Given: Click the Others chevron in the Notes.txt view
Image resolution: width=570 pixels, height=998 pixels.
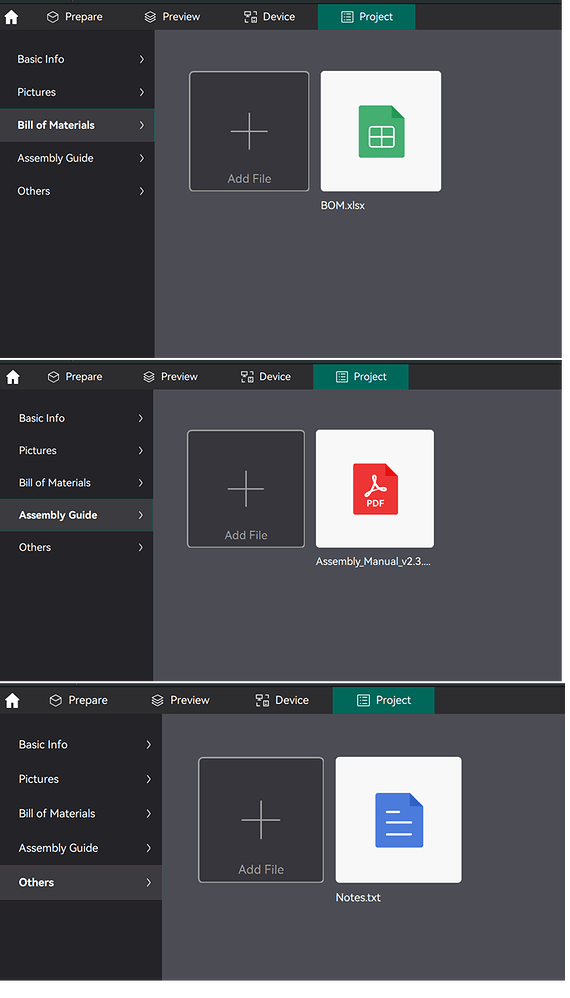Looking at the screenshot, I should coord(148,883).
